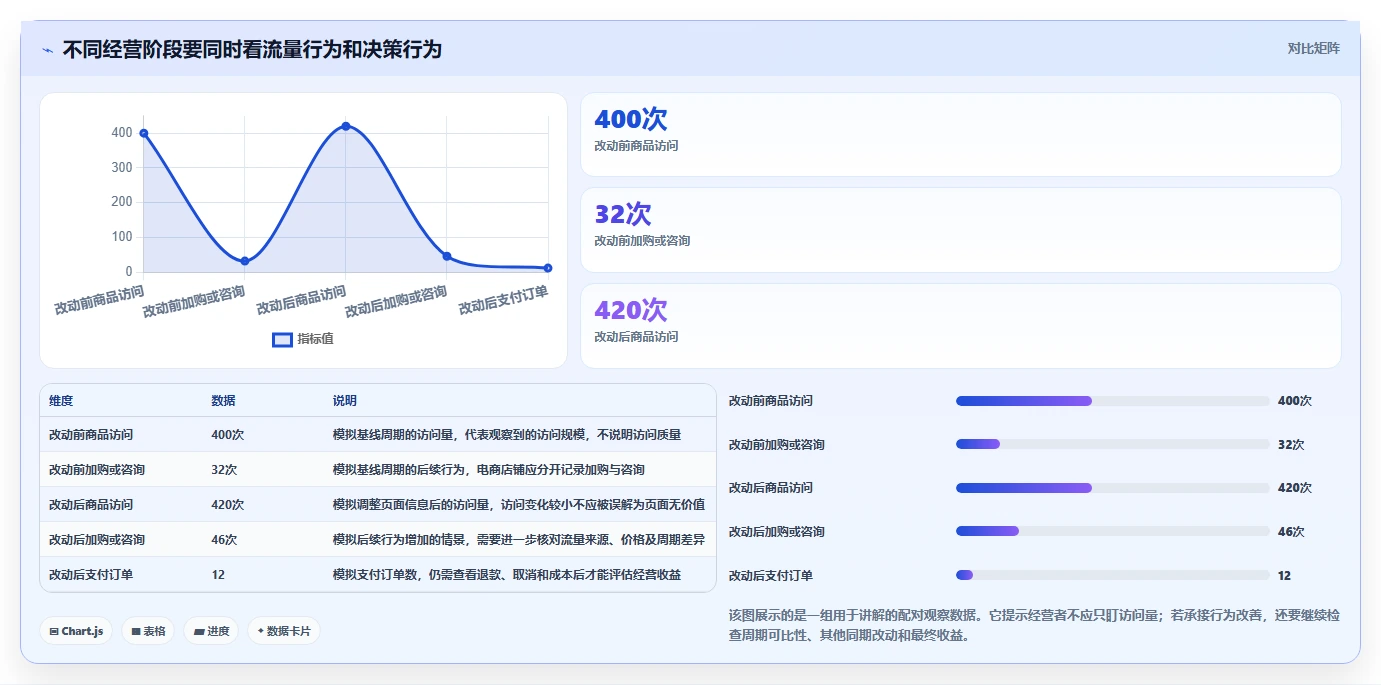Click the 改动后支付订单 label in the progress list

771,576
